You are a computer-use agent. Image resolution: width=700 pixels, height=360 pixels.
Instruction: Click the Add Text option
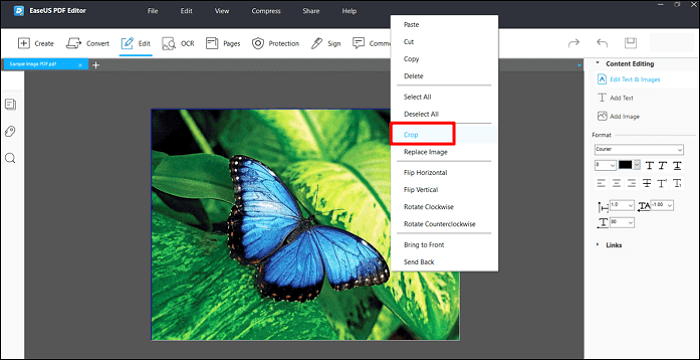coord(616,98)
